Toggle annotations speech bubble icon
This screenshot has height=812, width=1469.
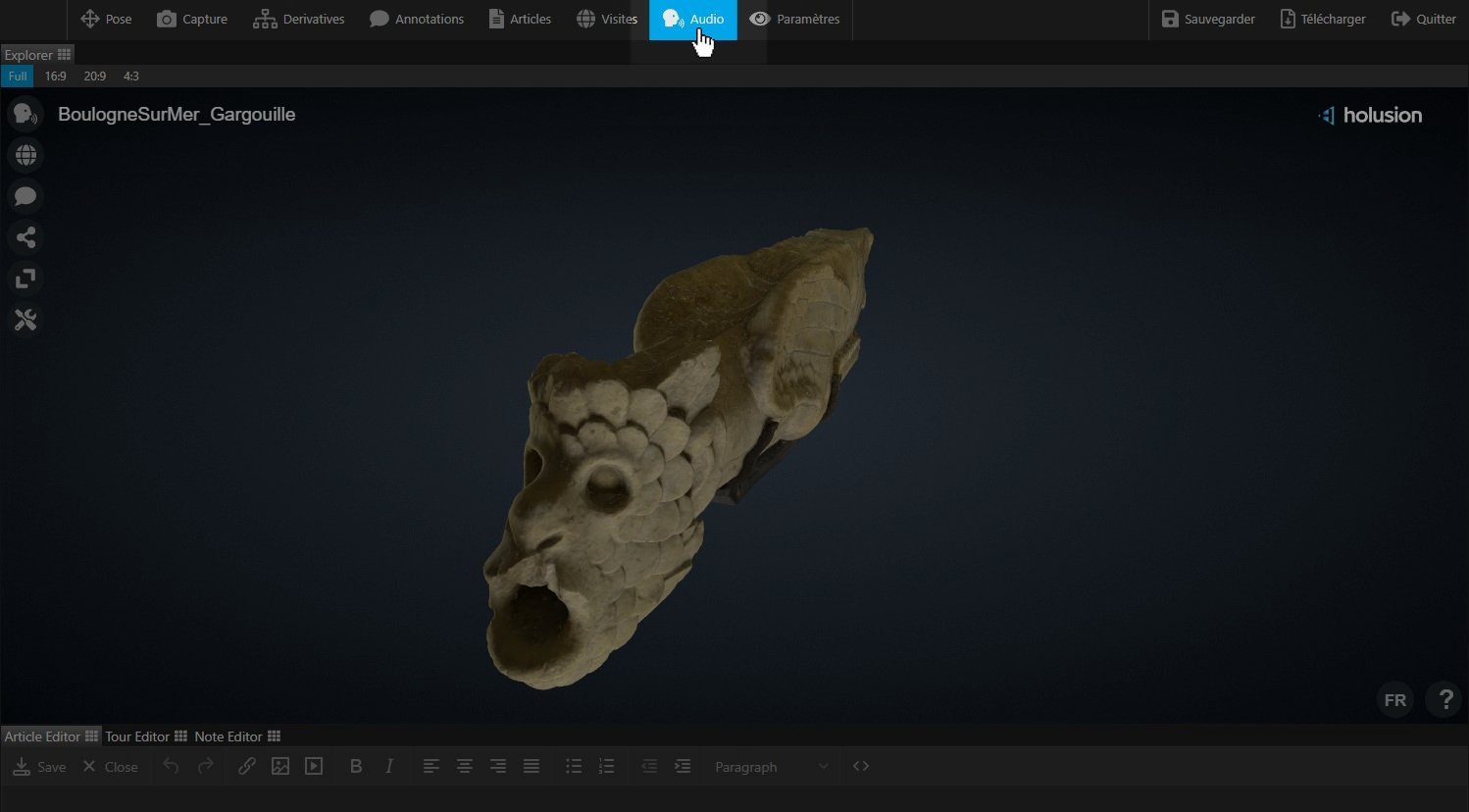25,197
